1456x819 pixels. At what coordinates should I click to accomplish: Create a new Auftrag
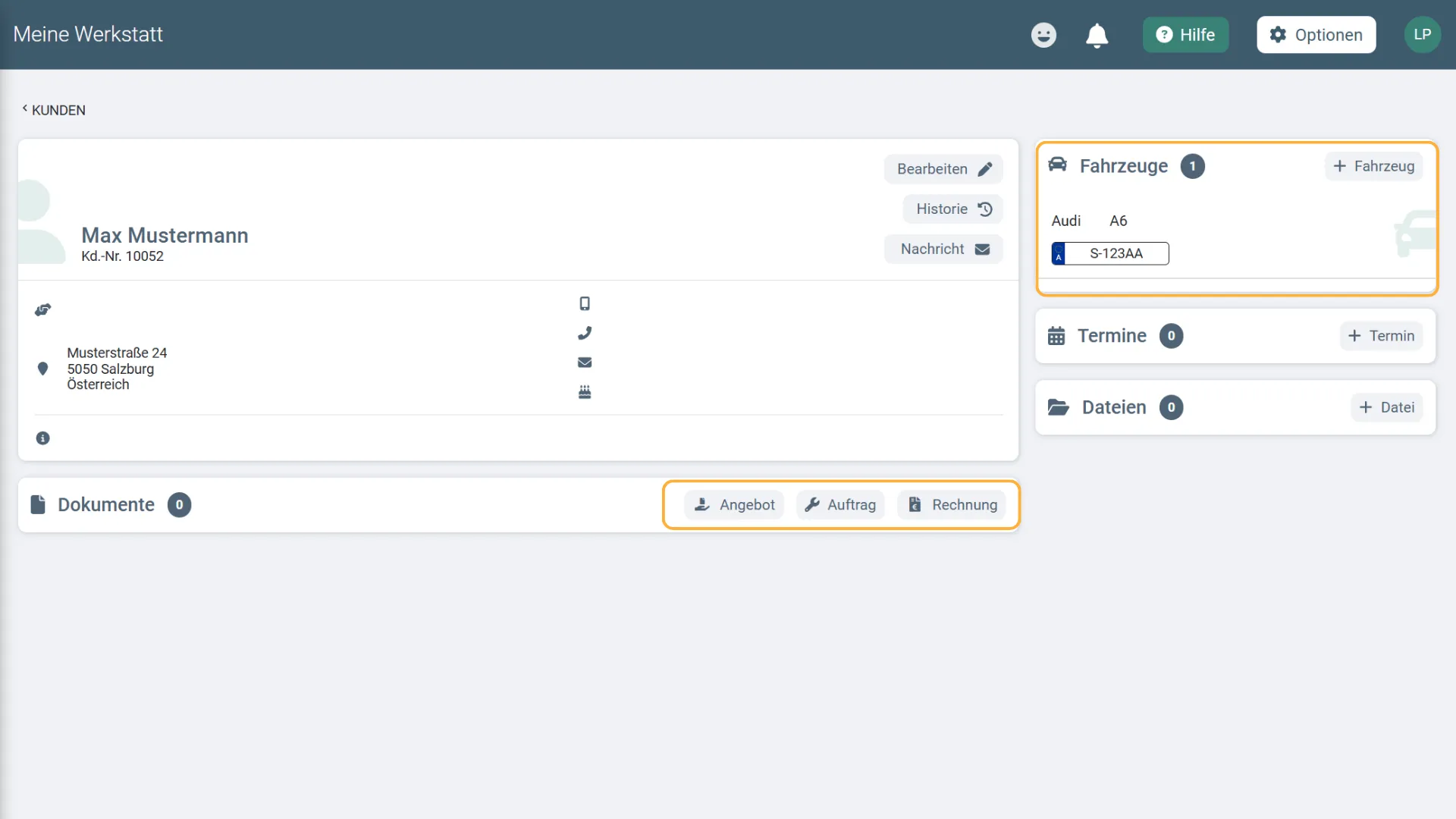click(840, 505)
